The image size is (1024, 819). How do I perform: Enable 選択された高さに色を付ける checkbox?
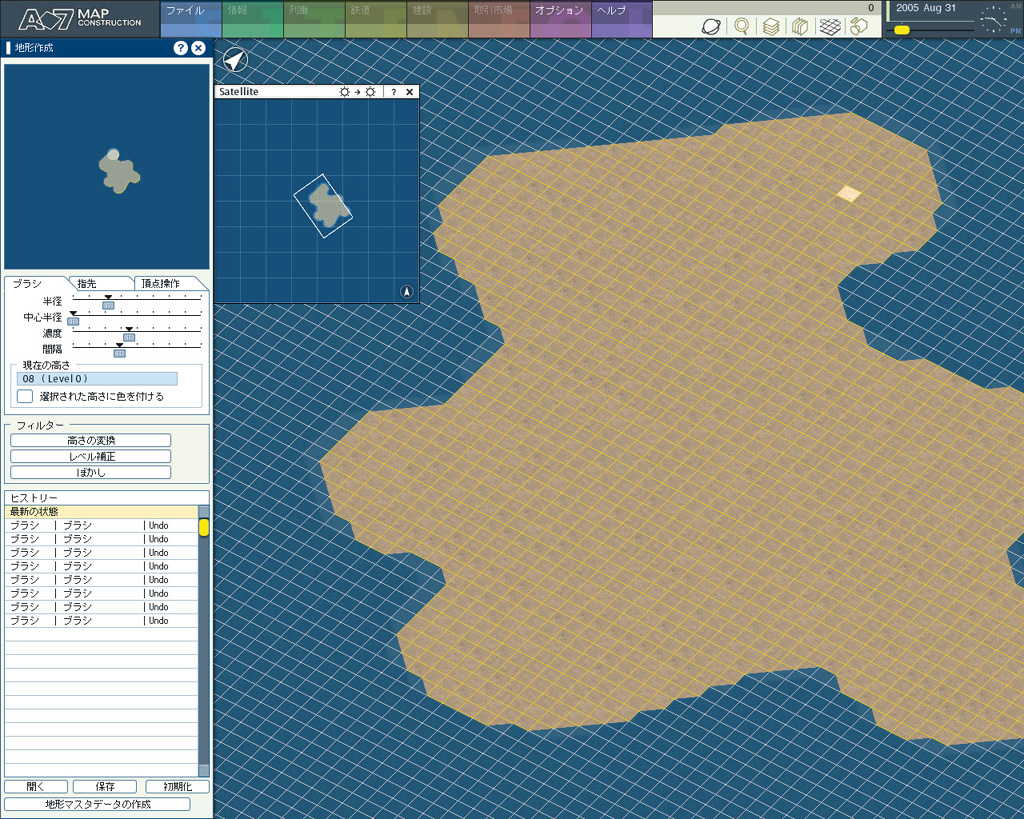pyautogui.click(x=25, y=396)
